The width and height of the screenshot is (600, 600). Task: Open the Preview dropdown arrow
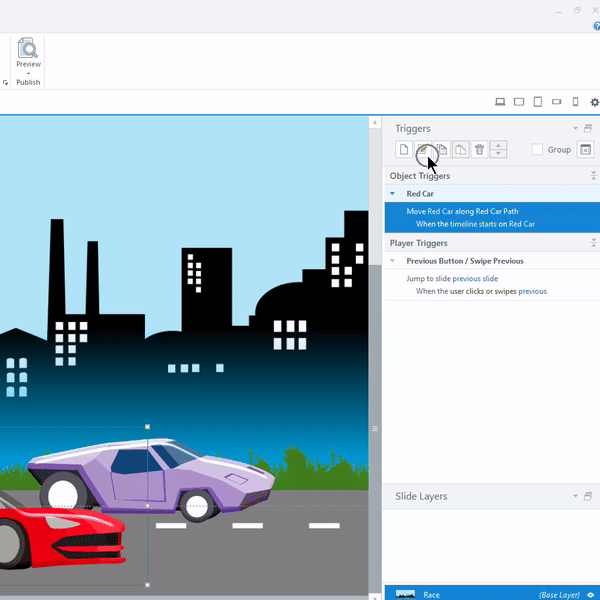[x=28, y=73]
